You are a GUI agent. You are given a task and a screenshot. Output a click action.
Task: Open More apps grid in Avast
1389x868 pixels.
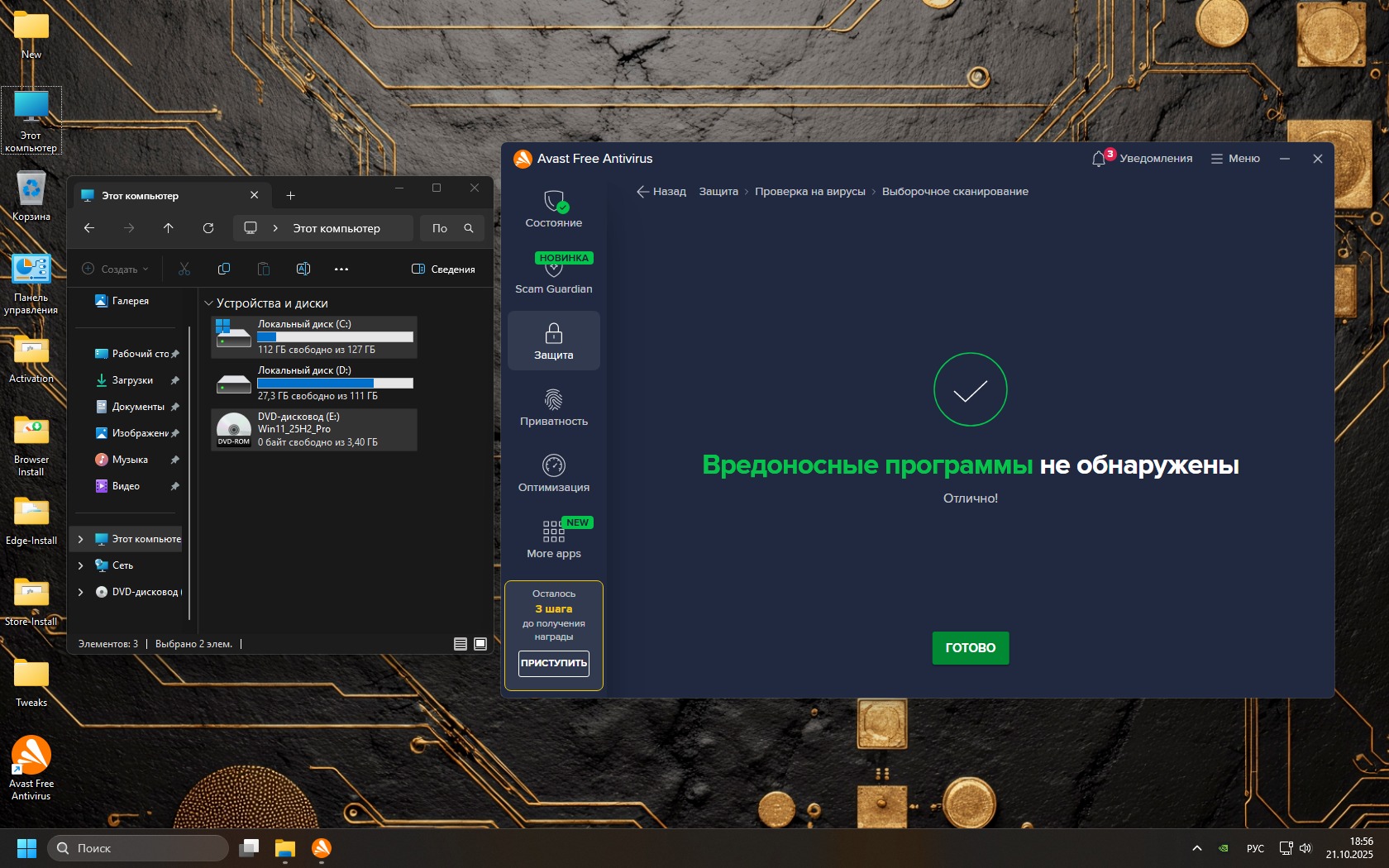coord(554,539)
